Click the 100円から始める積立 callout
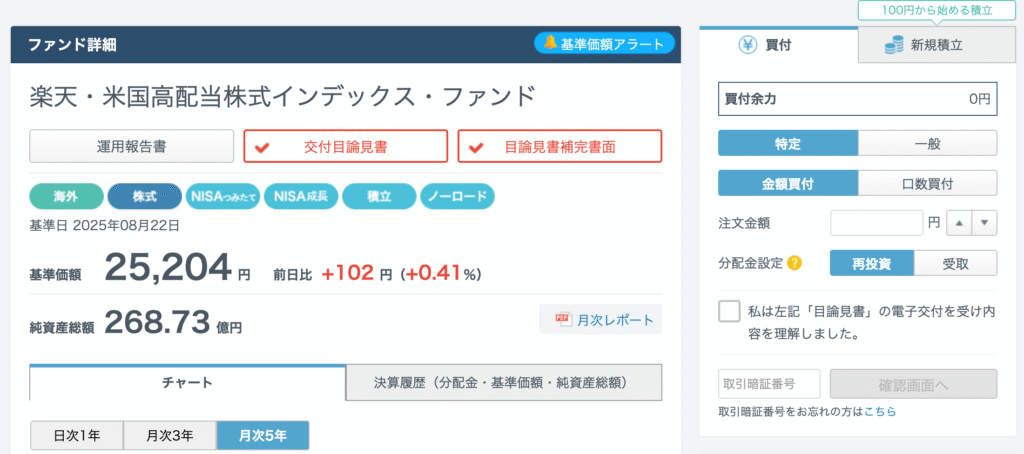1024x454 pixels. pos(936,10)
